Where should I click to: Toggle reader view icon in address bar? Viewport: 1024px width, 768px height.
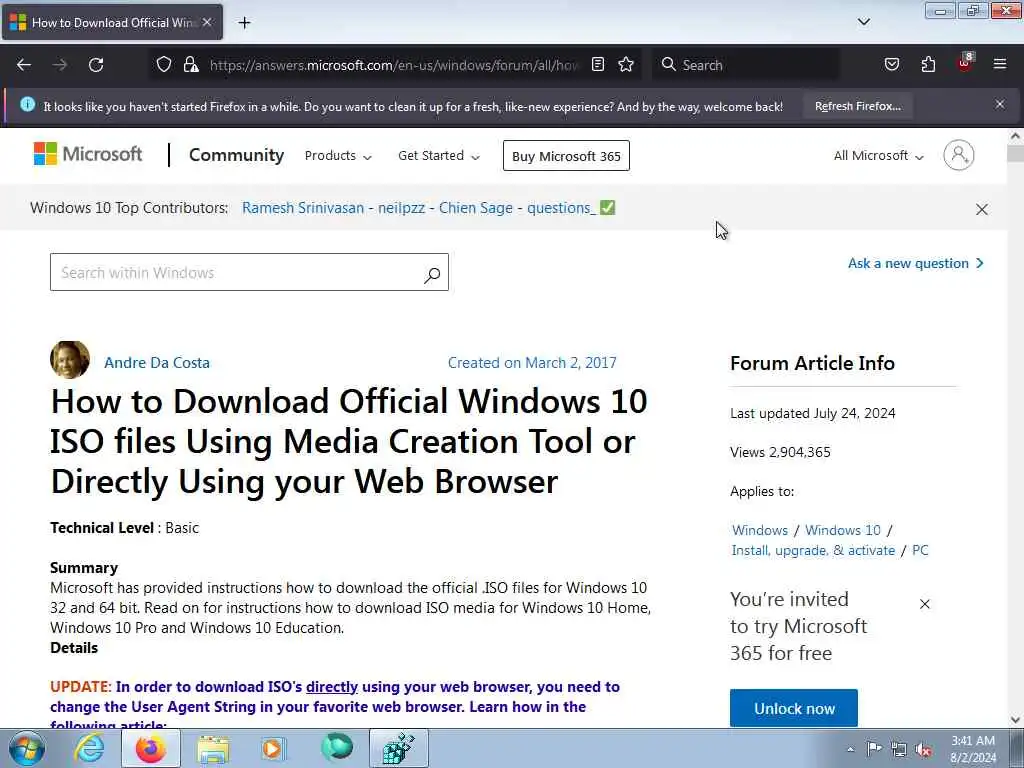598,64
